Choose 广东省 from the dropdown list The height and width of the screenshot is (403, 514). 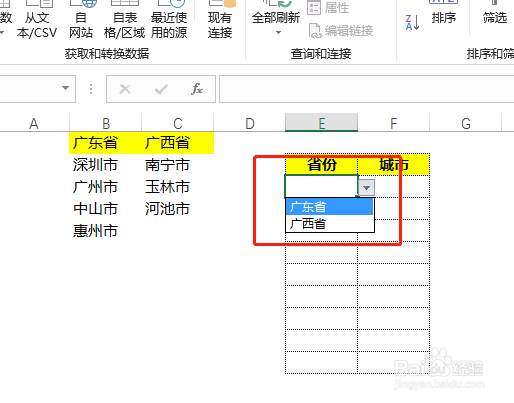[x=330, y=207]
